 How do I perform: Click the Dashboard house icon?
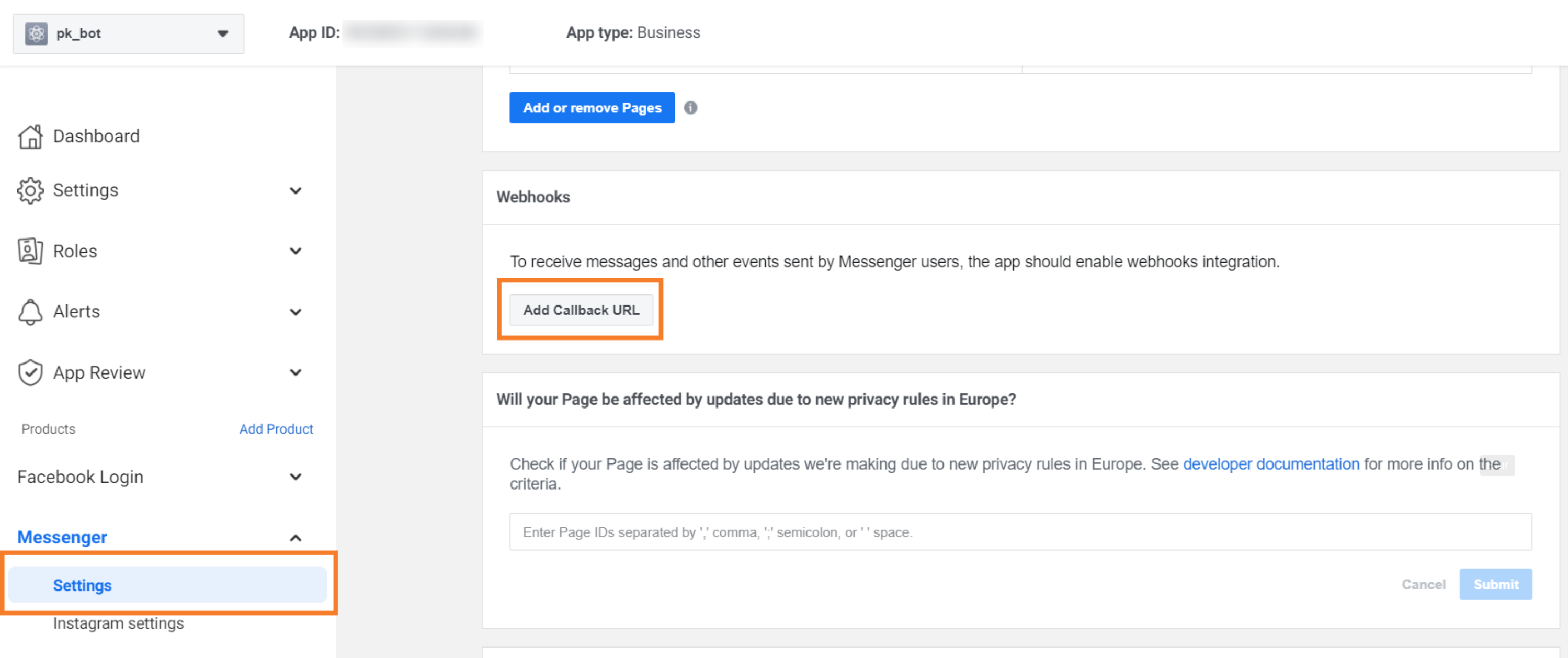[30, 137]
